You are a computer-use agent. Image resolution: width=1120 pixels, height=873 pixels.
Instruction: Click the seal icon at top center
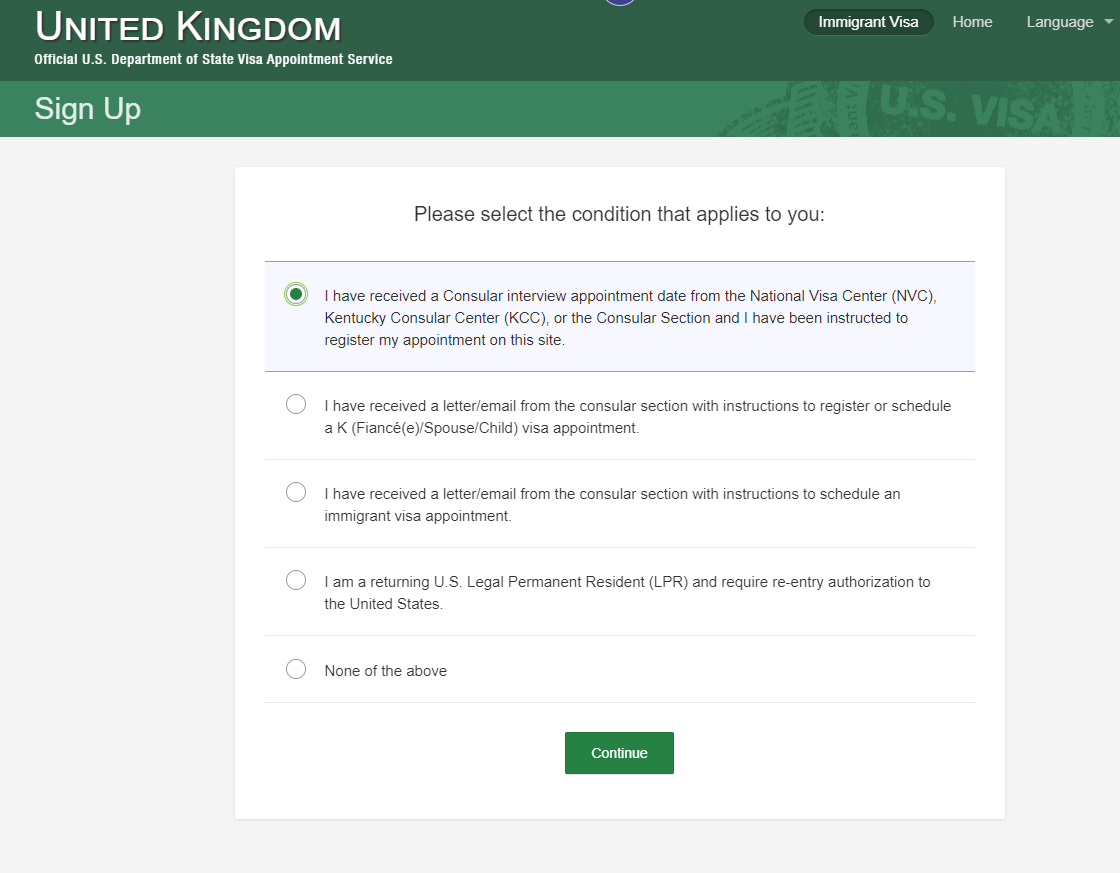620,2
